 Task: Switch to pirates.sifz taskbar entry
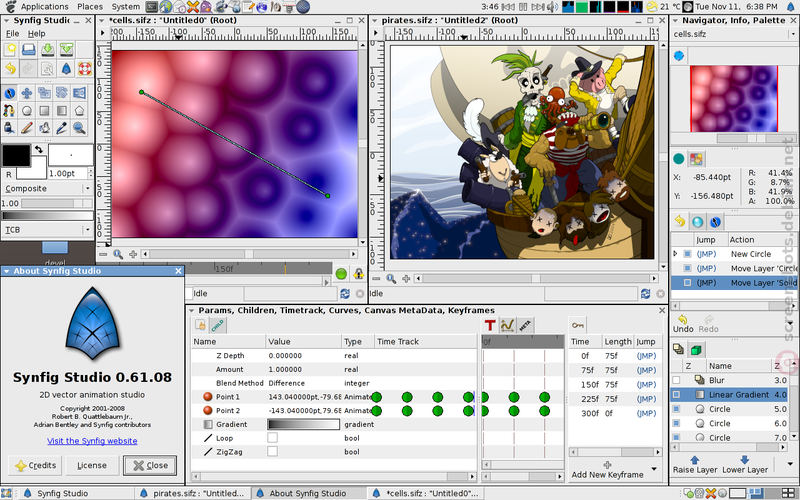point(194,493)
